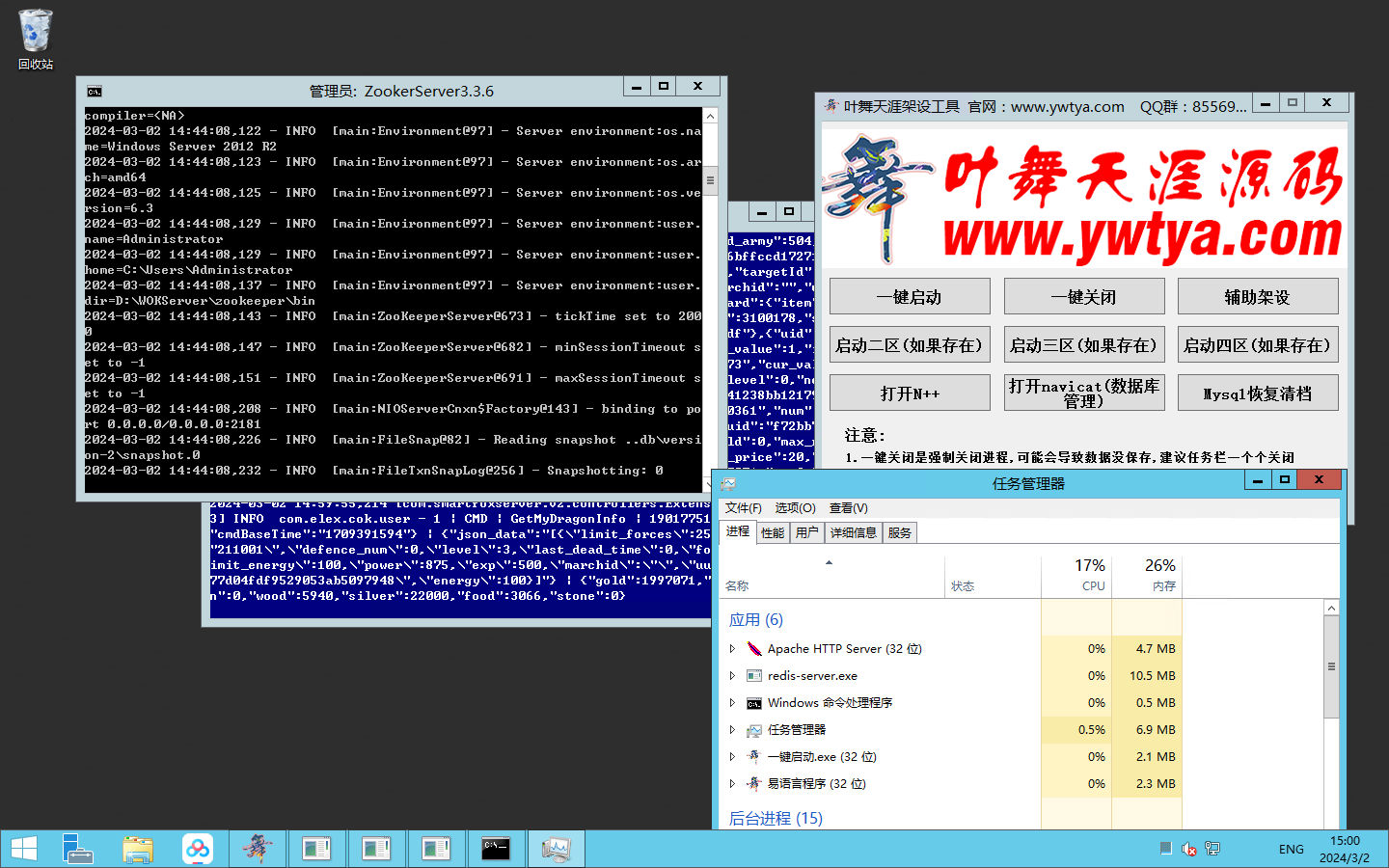The height and width of the screenshot is (868, 1389).
Task: Click the 一键启动 button
Action: point(910,296)
